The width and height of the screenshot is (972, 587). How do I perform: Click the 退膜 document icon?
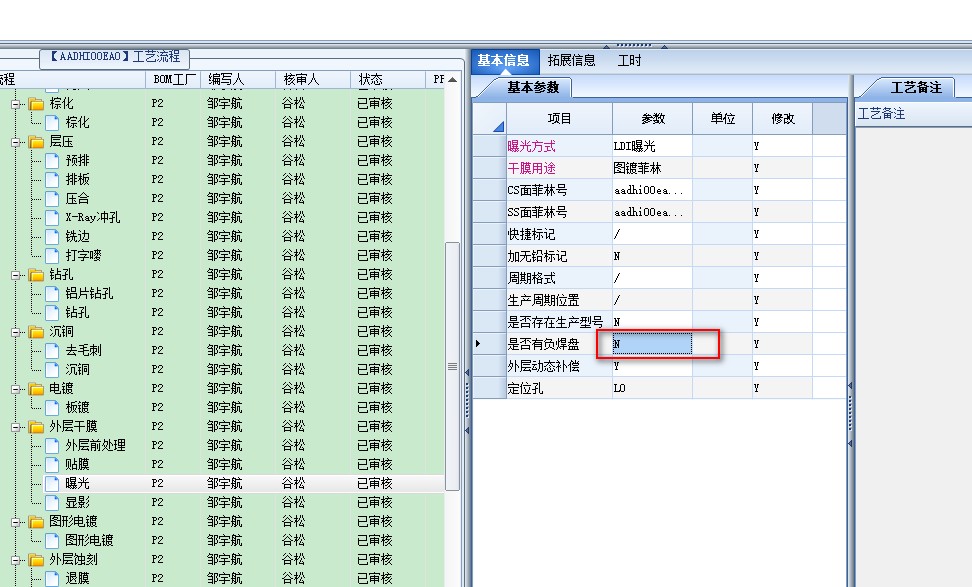[53, 578]
